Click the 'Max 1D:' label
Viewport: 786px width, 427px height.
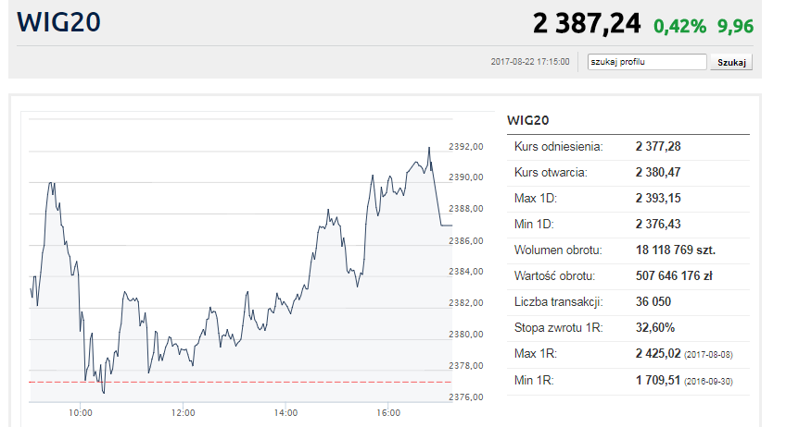[x=535, y=198]
